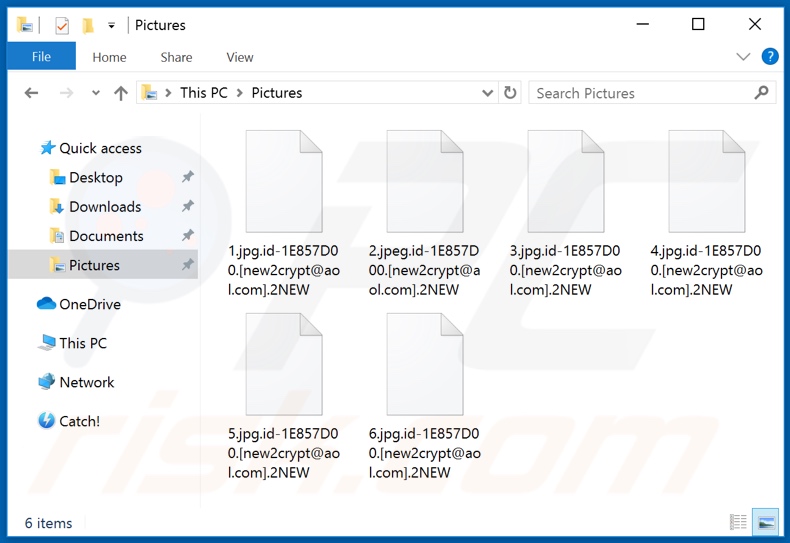Open the Help question mark icon

(x=770, y=57)
